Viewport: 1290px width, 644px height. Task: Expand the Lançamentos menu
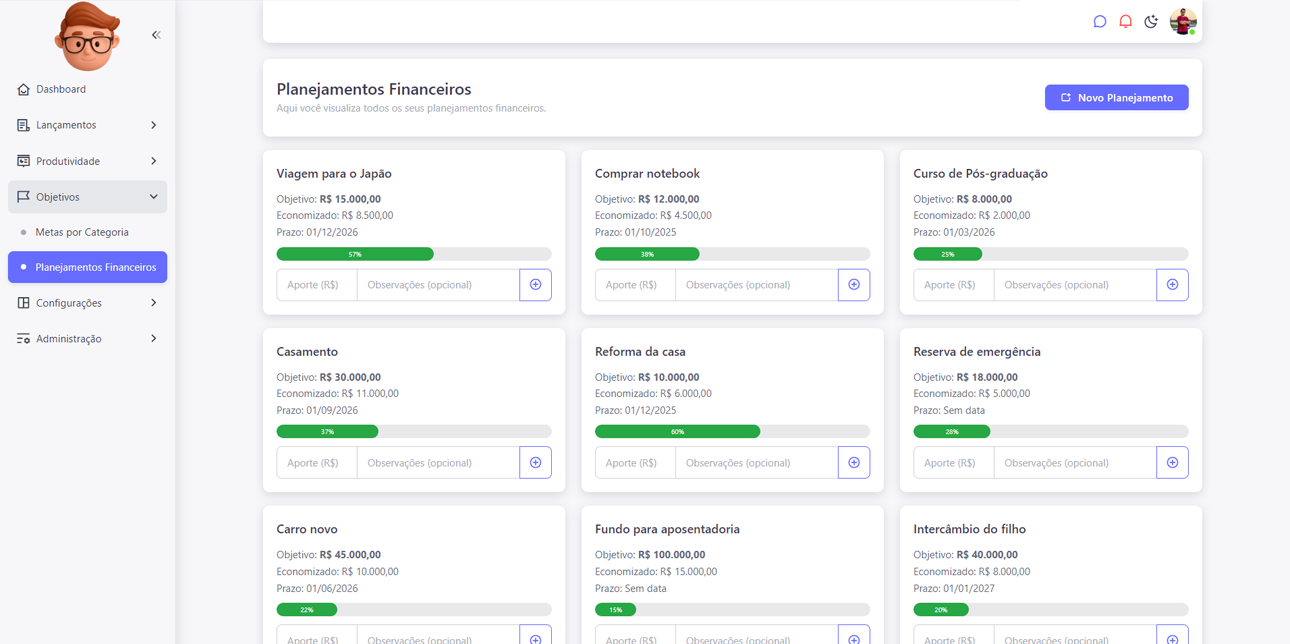[x=87, y=125]
